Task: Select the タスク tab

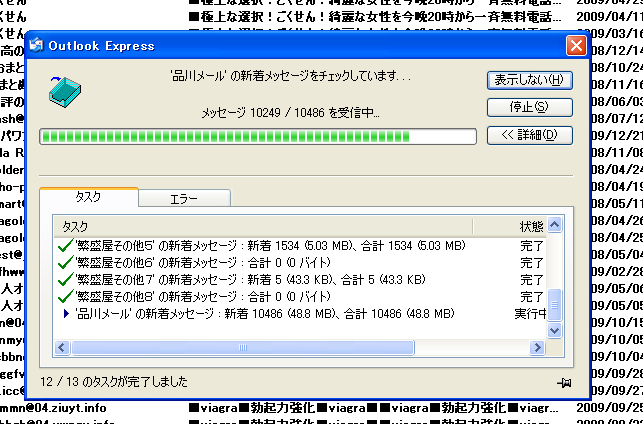Action: 88,197
